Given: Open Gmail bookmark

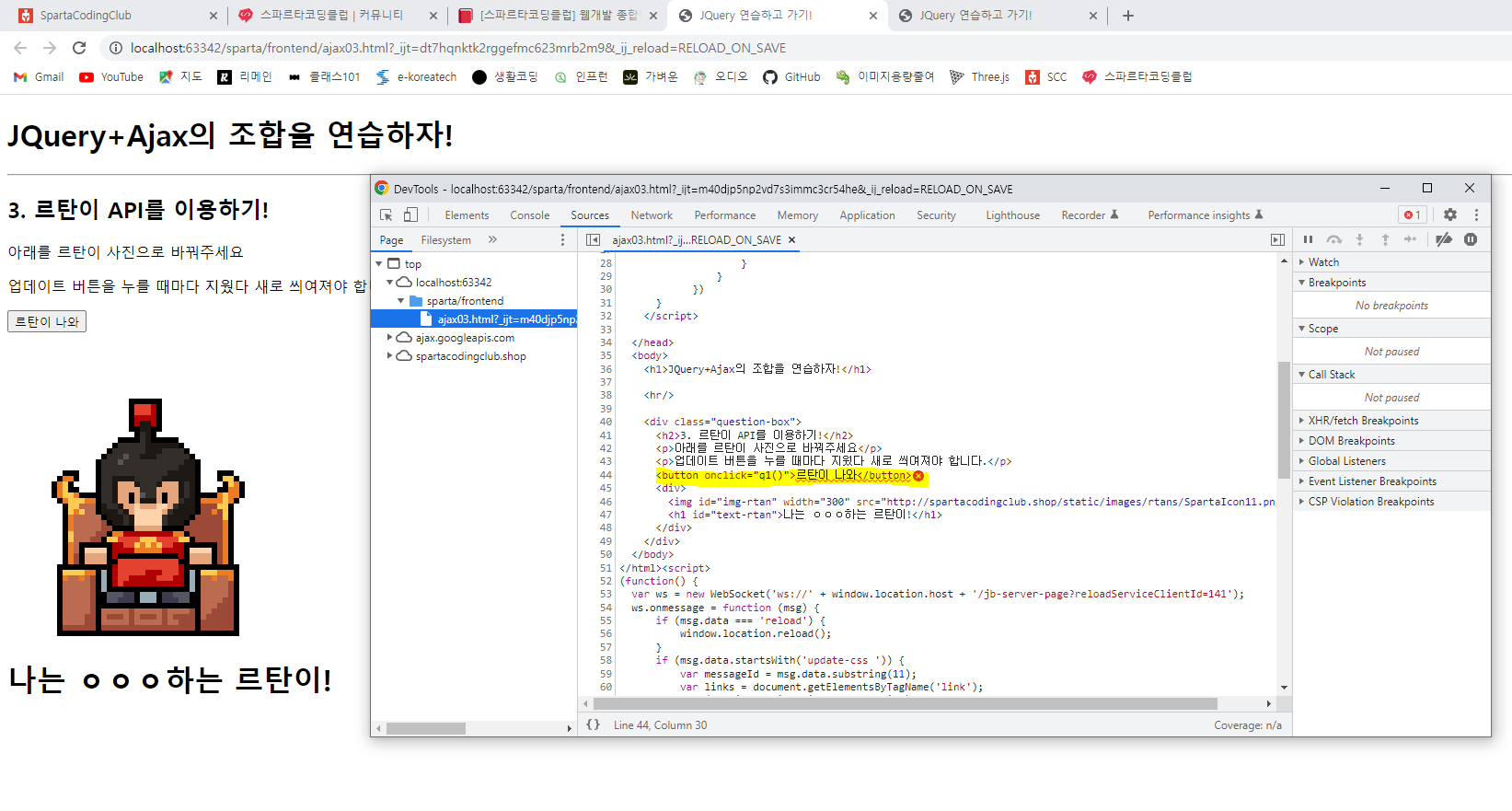Looking at the screenshot, I should tap(39, 77).
